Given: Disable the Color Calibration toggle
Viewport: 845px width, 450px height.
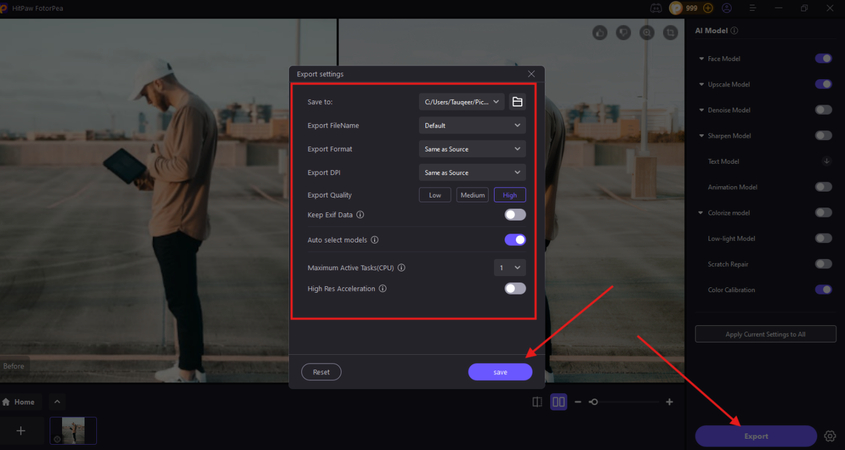Looking at the screenshot, I should (823, 289).
